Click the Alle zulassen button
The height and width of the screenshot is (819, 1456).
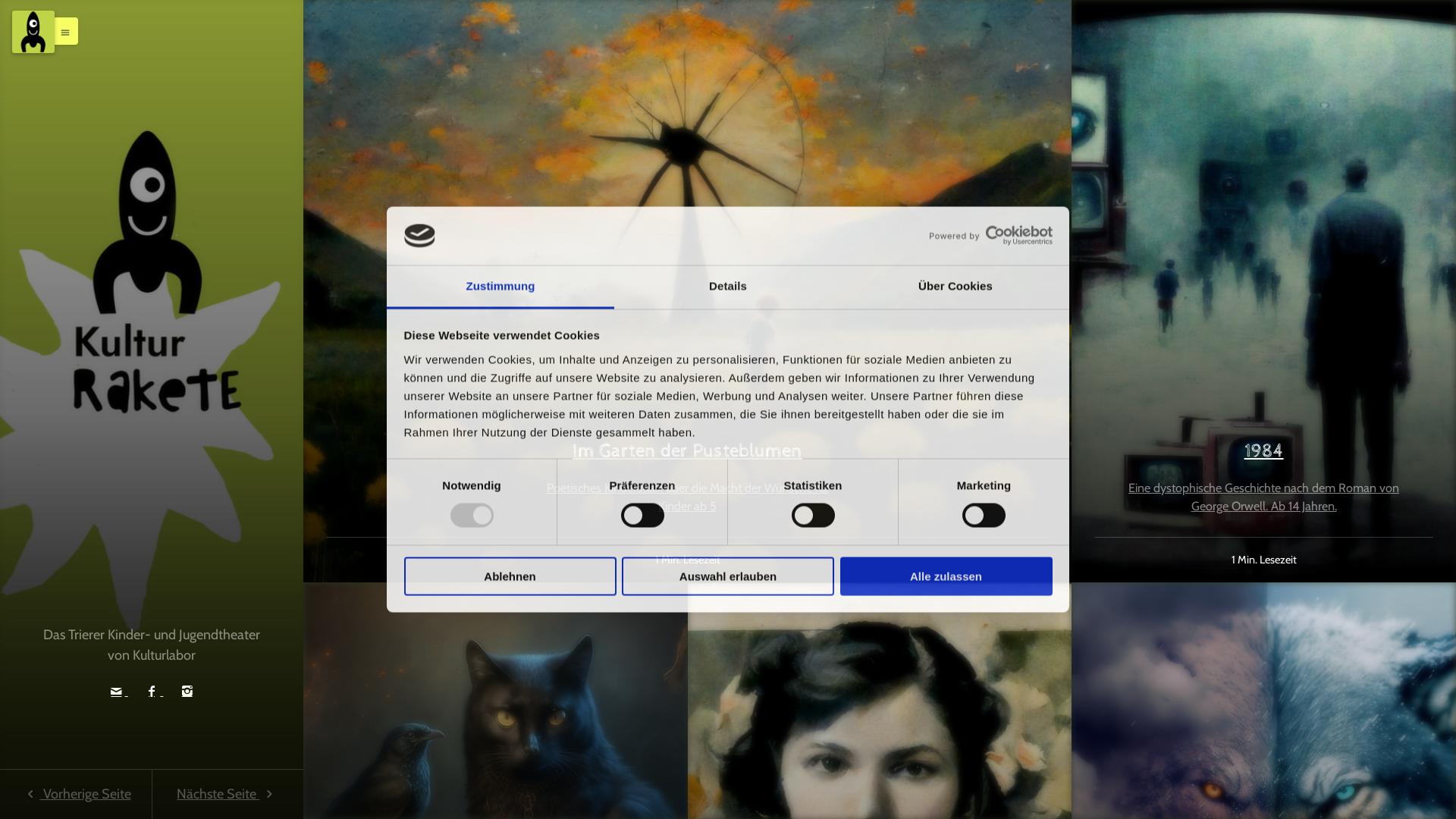tap(946, 576)
